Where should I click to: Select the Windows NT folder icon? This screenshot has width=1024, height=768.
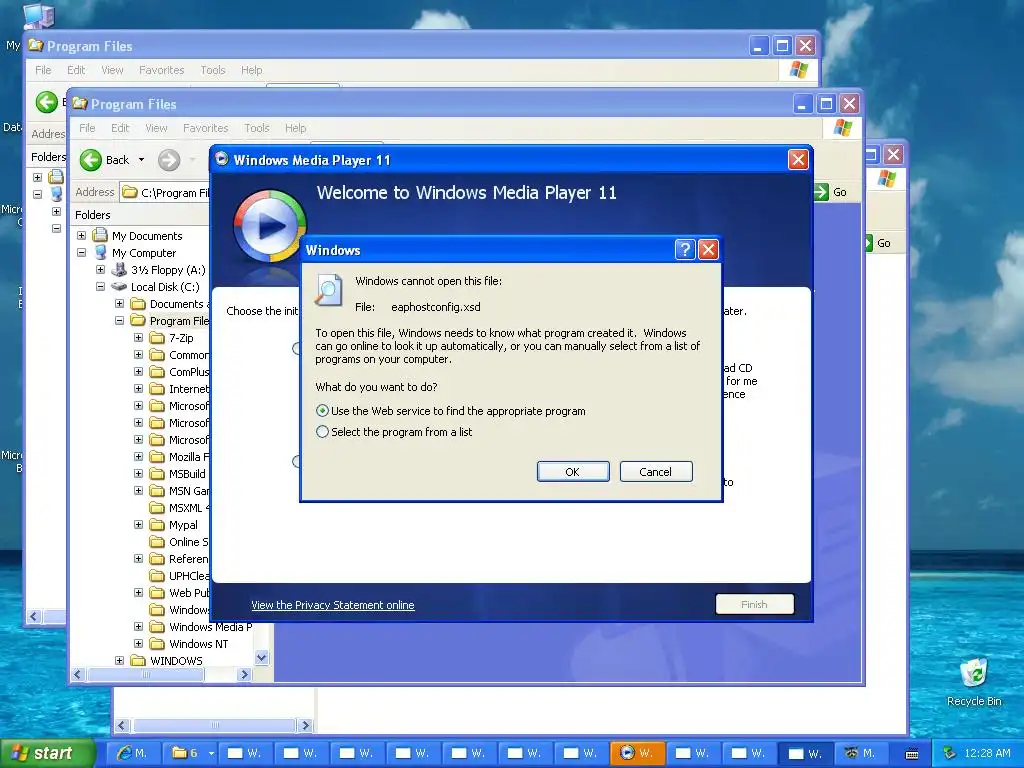[x=157, y=643]
